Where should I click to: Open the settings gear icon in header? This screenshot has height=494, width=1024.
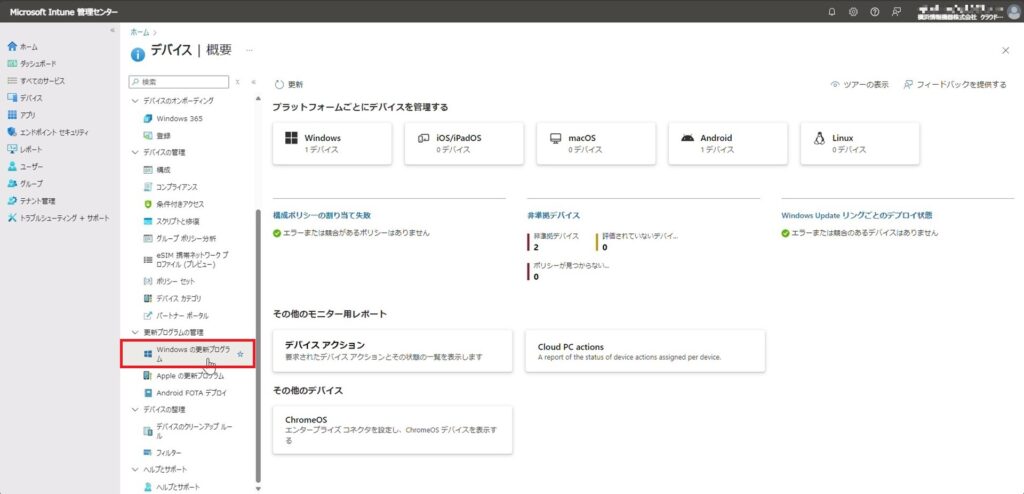[x=853, y=12]
